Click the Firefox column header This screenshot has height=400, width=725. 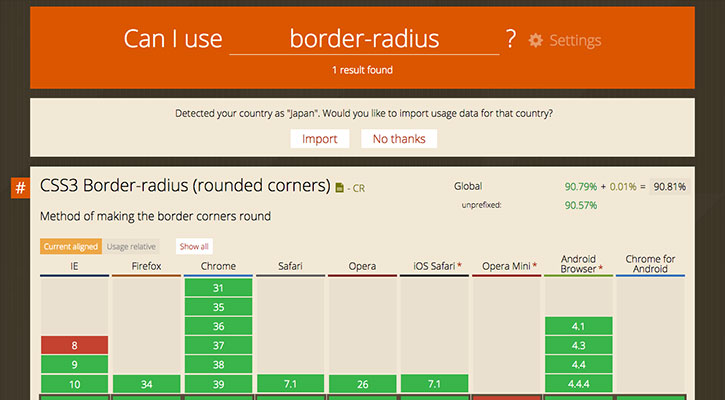coord(146,266)
